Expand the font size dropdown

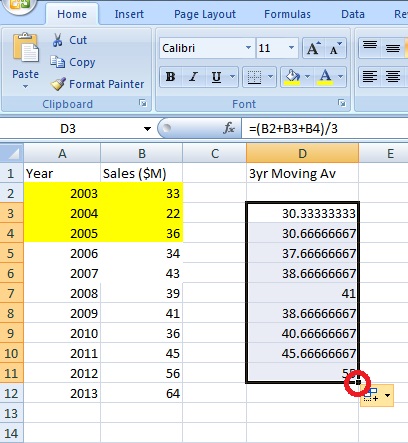click(x=291, y=48)
